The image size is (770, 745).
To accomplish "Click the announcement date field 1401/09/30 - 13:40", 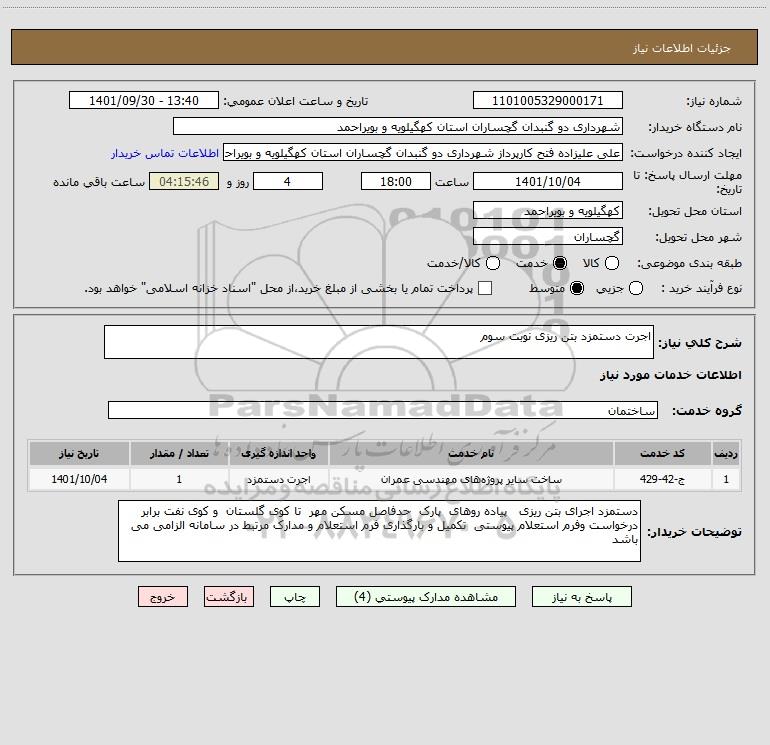I will coord(144,101).
